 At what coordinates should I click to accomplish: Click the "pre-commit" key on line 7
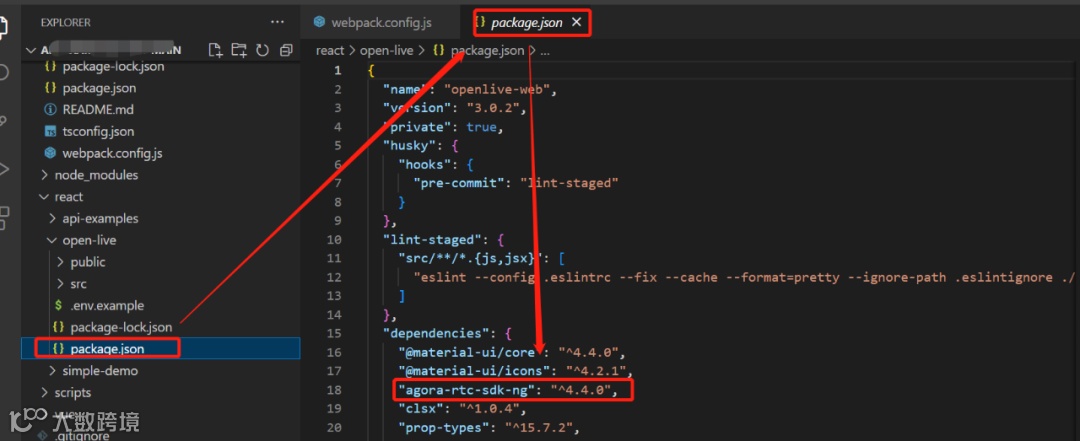tap(459, 183)
